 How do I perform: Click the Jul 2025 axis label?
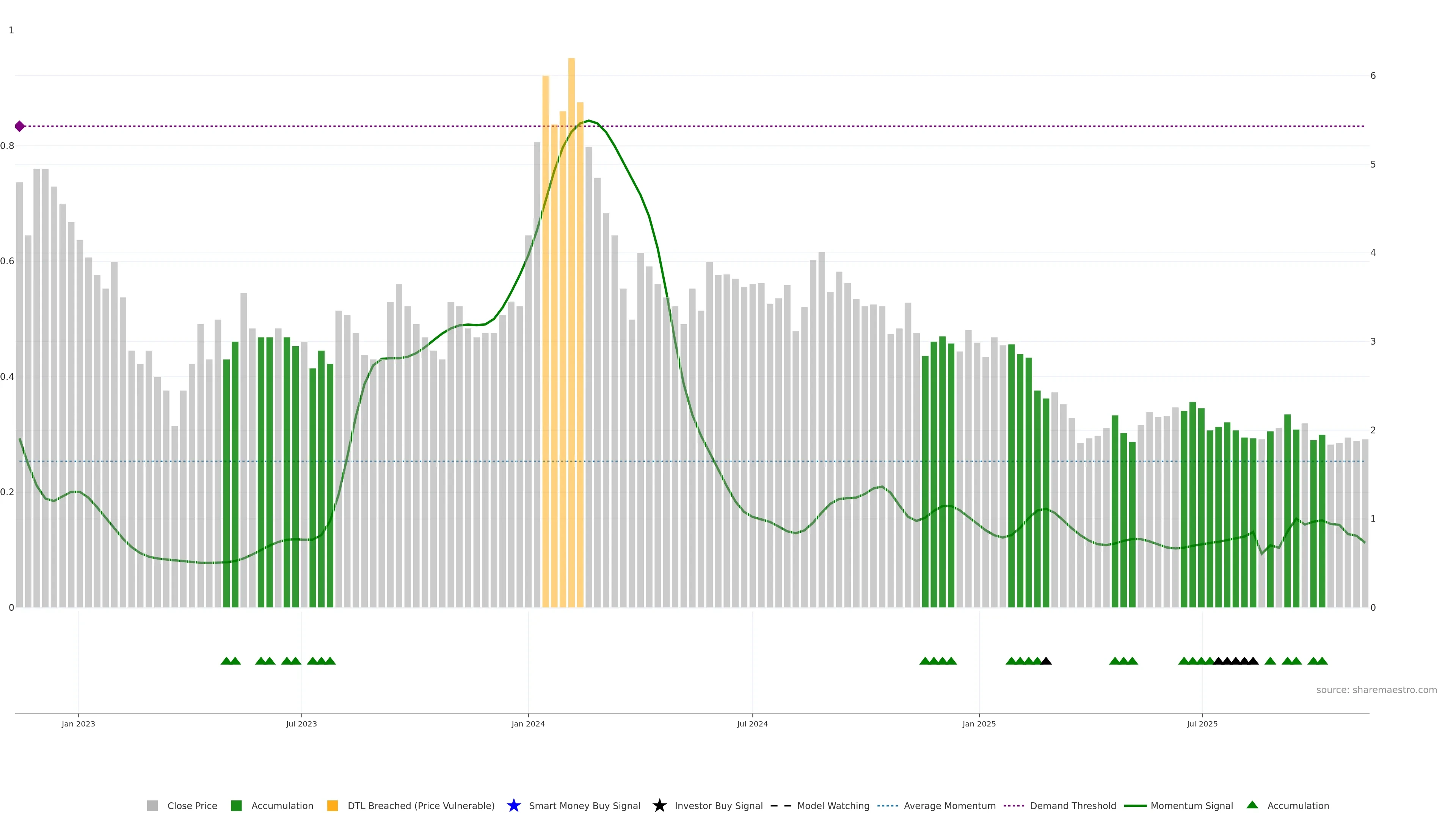tap(1202, 723)
